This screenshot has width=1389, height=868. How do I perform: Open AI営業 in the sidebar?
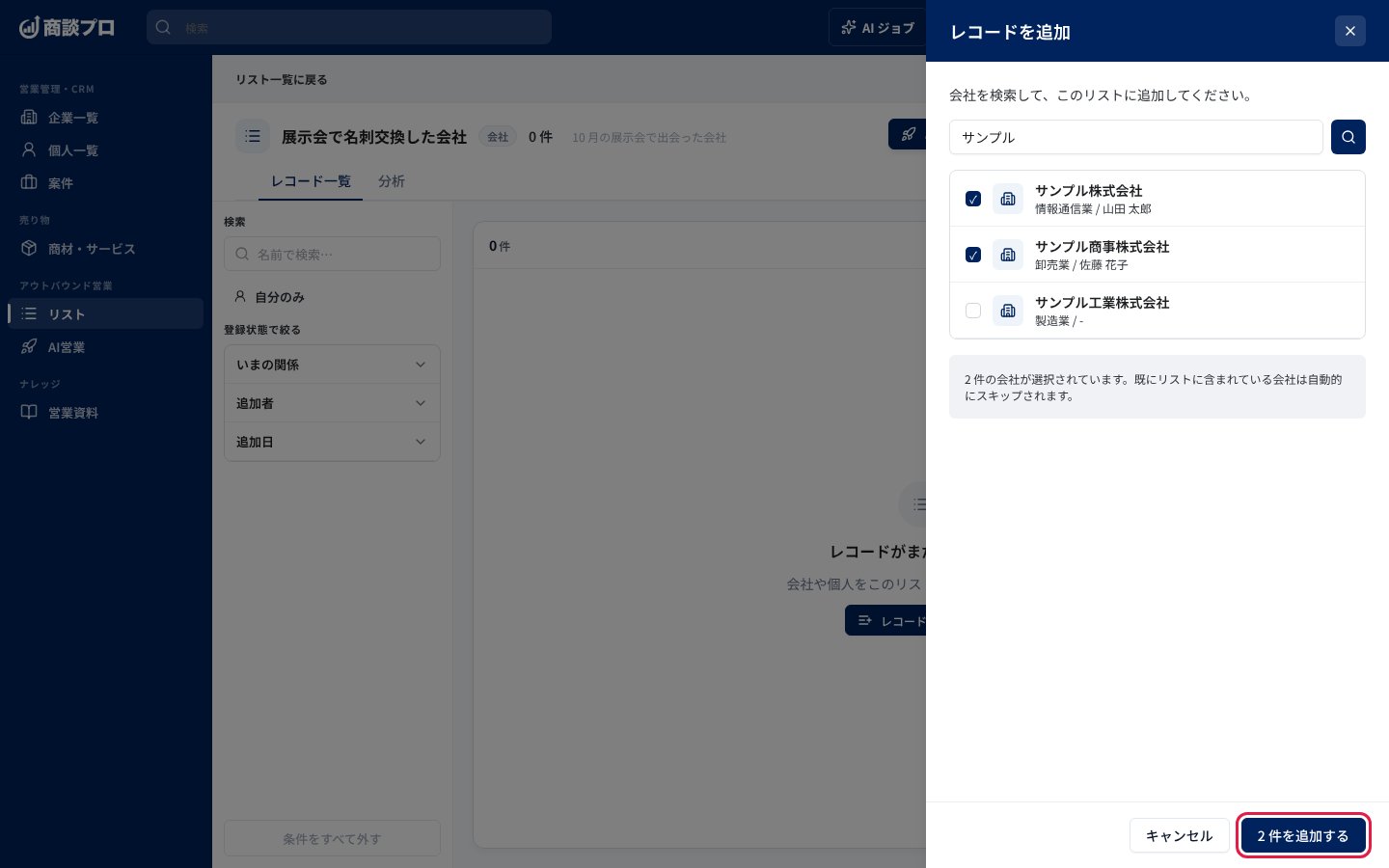click(x=106, y=347)
